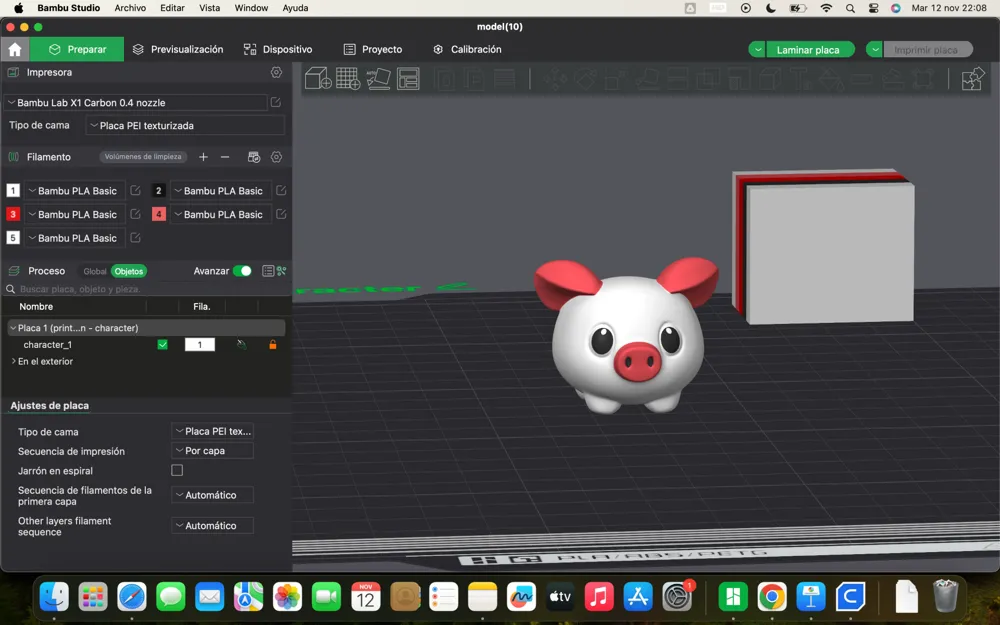Click the Volúmenes de limpieza button
The height and width of the screenshot is (625, 1000).
(143, 157)
